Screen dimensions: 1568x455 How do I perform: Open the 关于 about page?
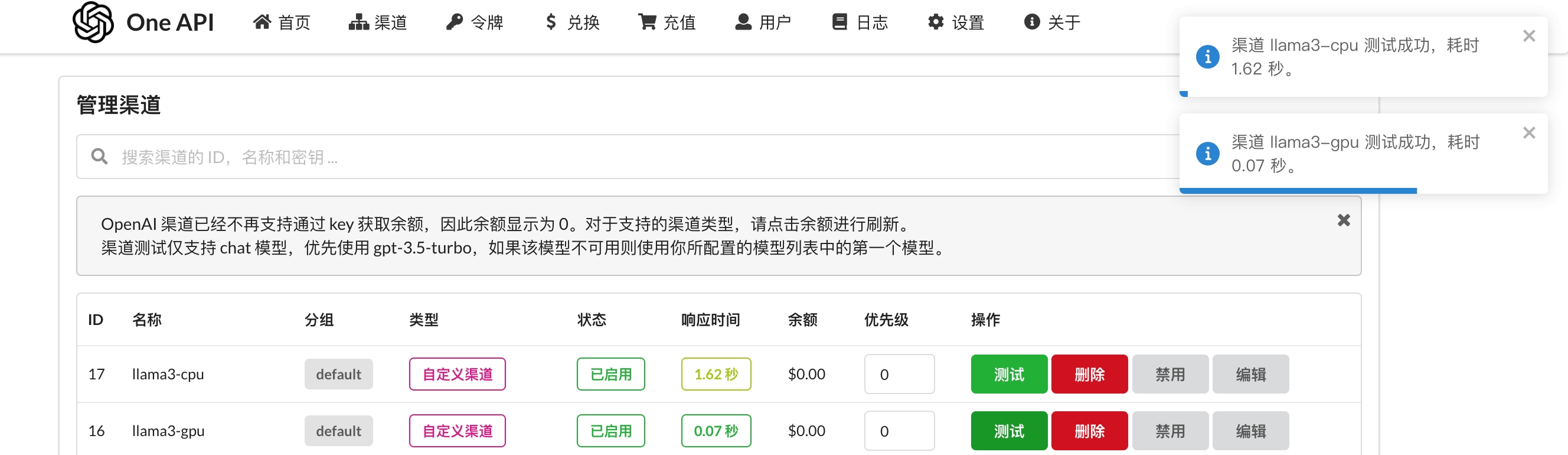click(1053, 22)
